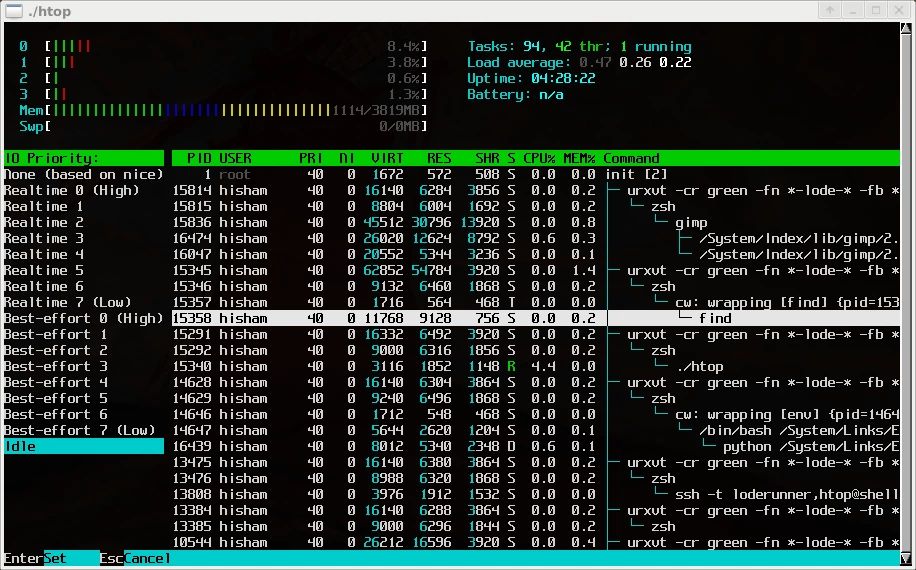Viewport: 916px width, 570px height.
Task: Sort by the VIRT column header
Action: click(387, 158)
